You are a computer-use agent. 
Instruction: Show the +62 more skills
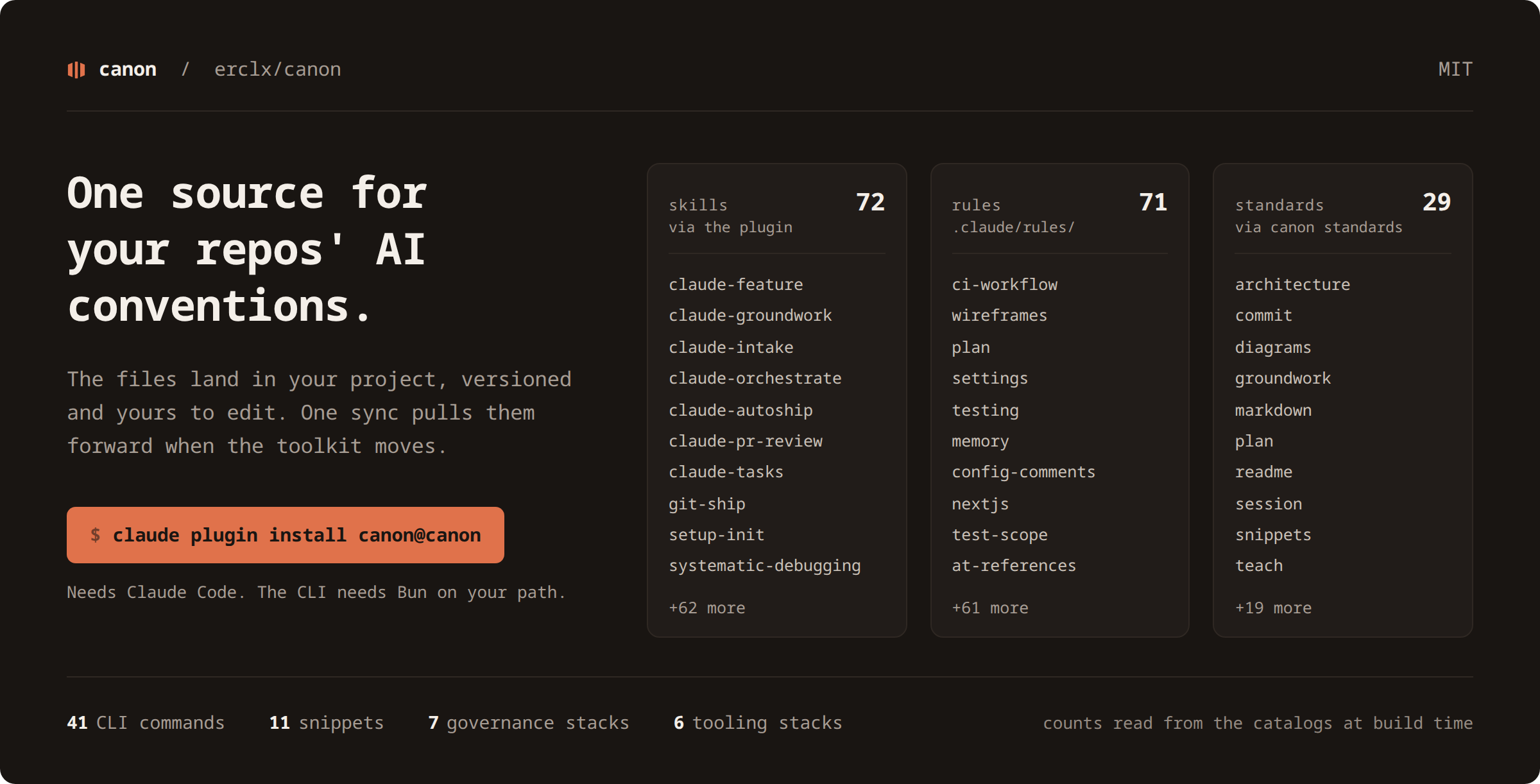point(706,608)
